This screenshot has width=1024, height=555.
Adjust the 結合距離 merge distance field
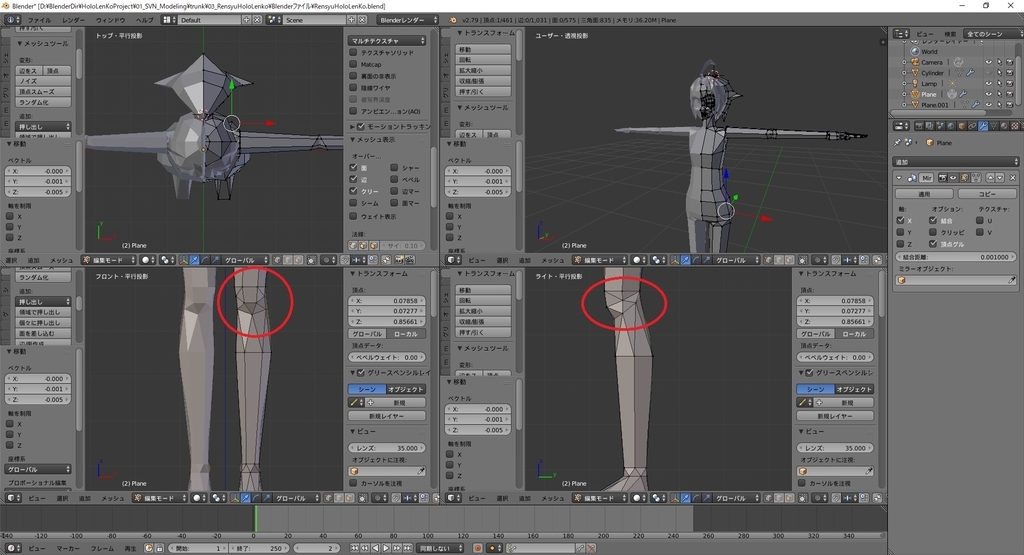(x=955, y=257)
